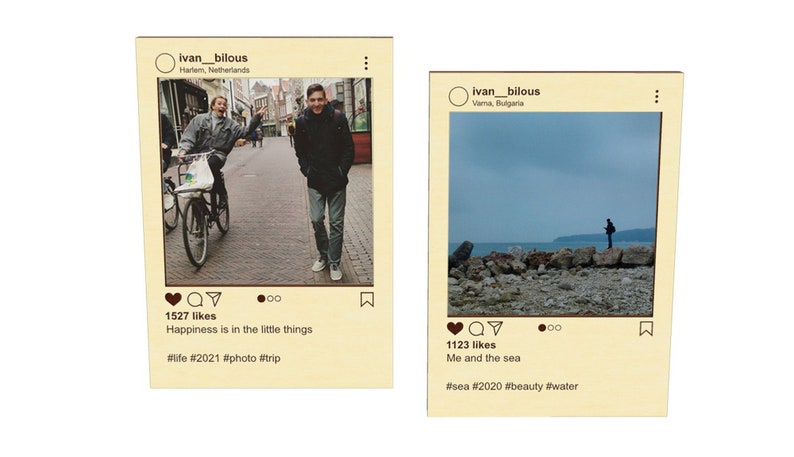Click profile avatar circle on Harlem post
This screenshot has height=457, width=794.
[165, 63]
